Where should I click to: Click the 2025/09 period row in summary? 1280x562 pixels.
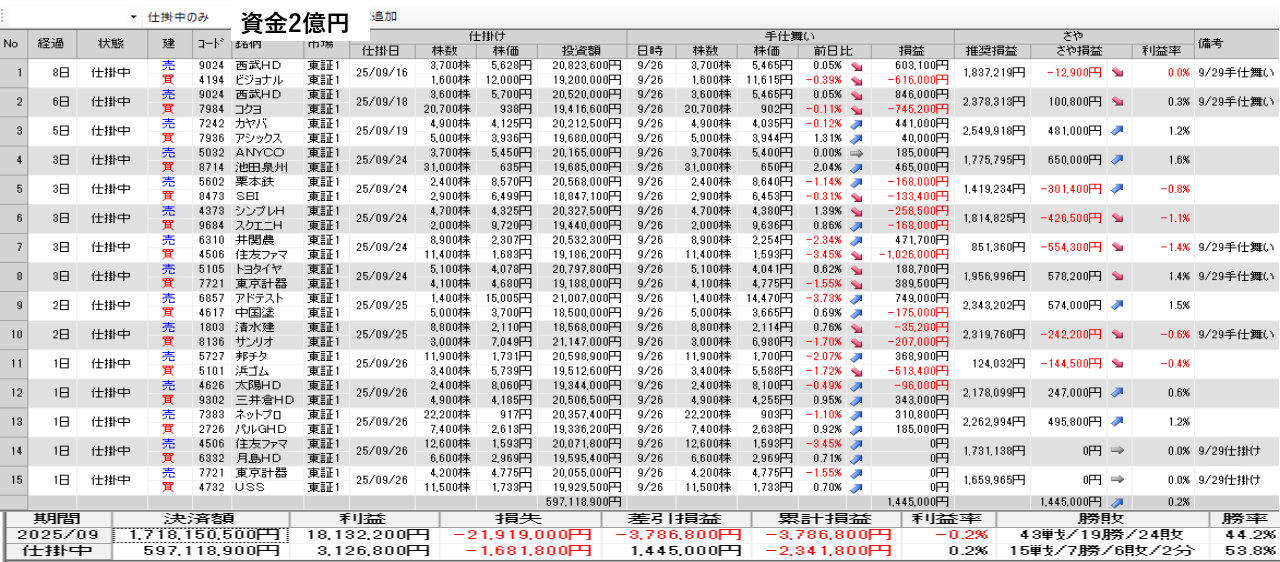click(x=57, y=535)
